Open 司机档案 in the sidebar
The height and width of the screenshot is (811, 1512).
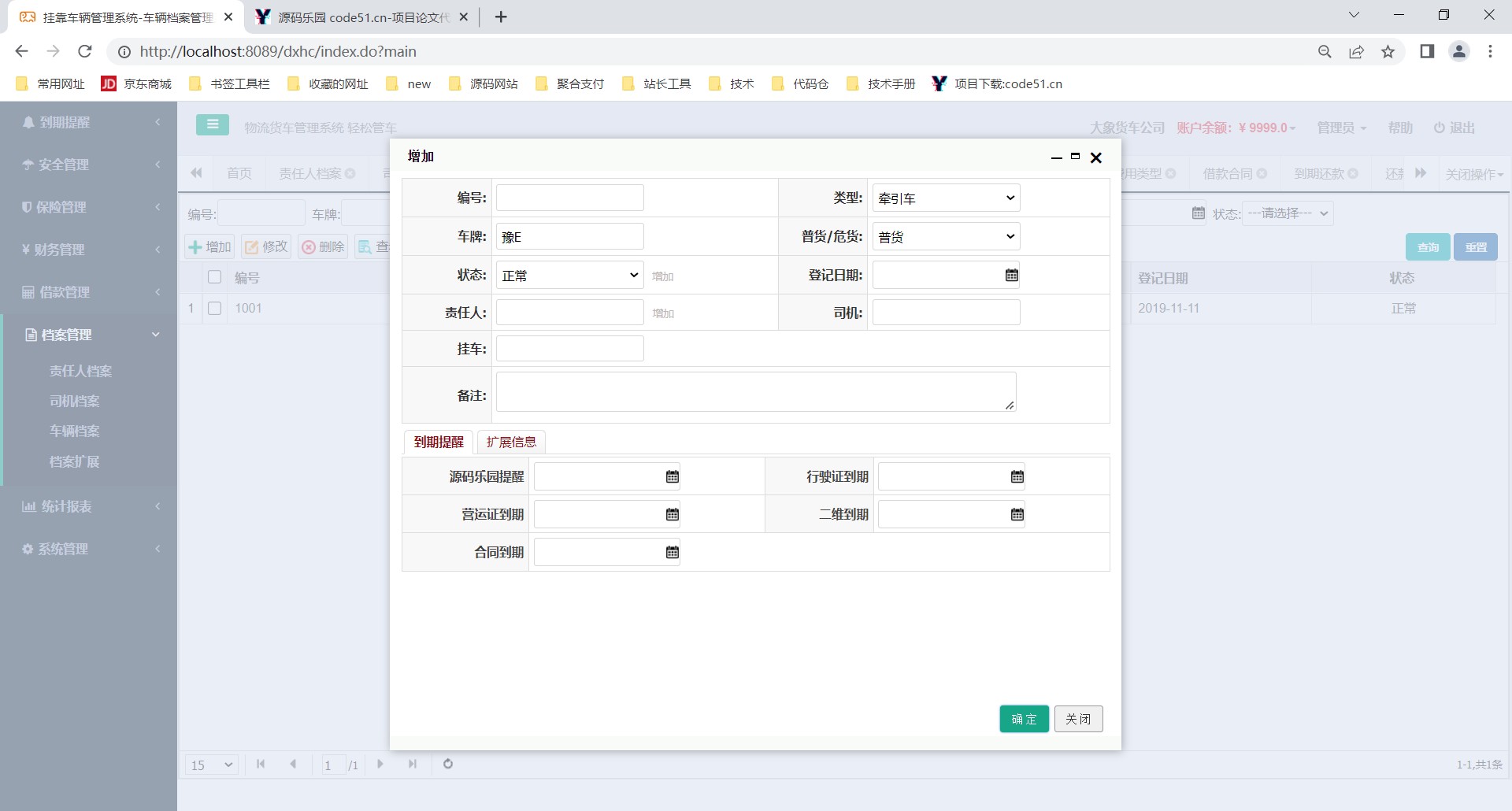click(x=75, y=401)
